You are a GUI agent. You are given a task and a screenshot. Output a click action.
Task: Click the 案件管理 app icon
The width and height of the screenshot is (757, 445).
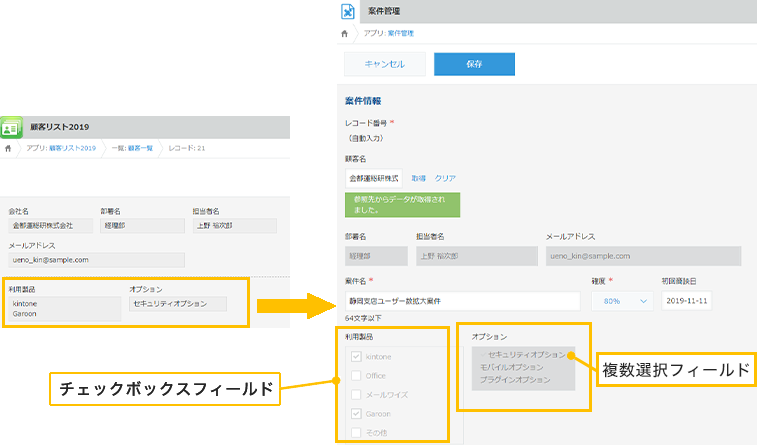tap(347, 12)
